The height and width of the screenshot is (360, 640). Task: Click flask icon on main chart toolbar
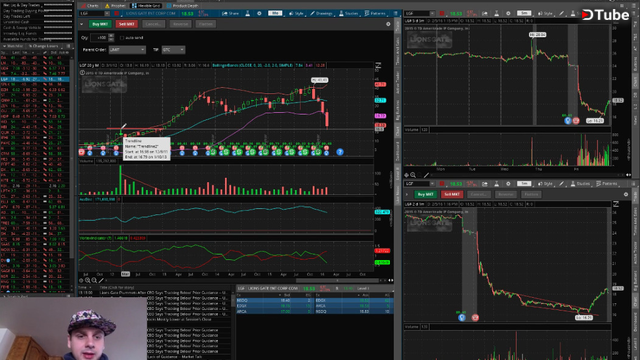tap(248, 13)
